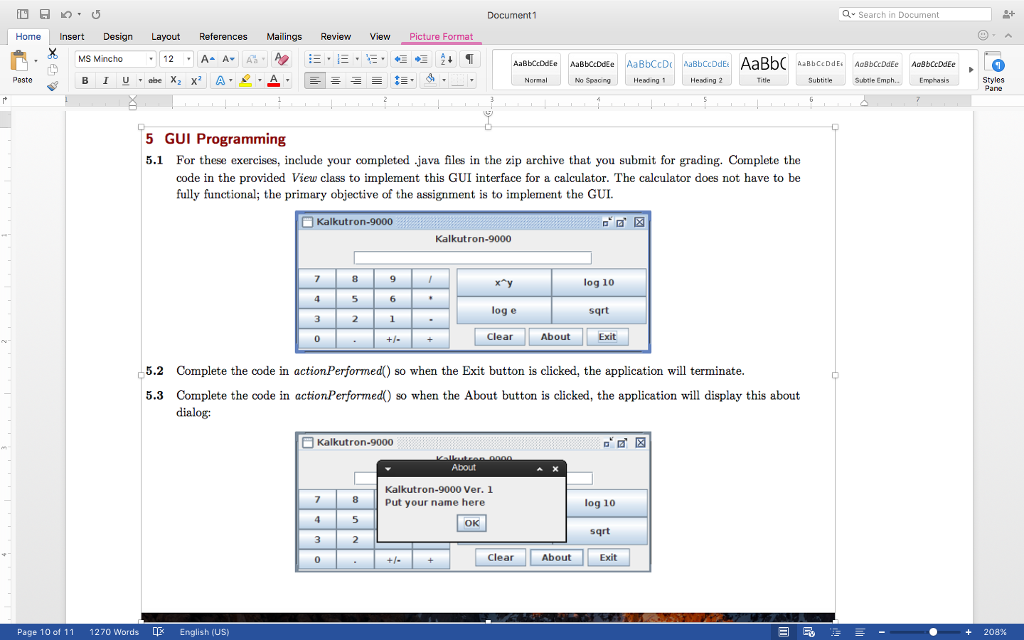Toggle Bold formatting
The width and height of the screenshot is (1024, 640).
(x=85, y=80)
